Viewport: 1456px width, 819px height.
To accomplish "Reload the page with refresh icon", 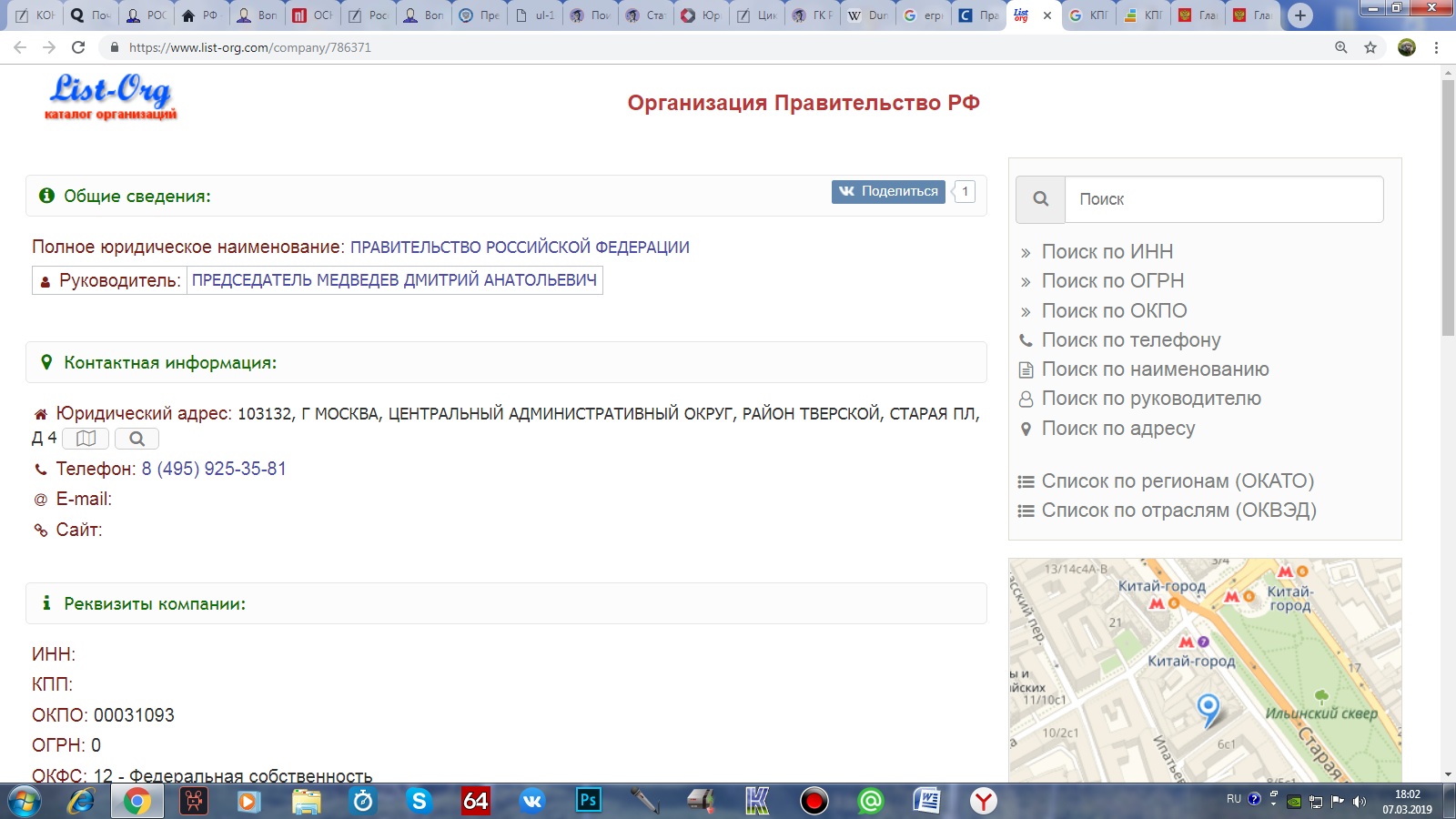I will [78, 47].
